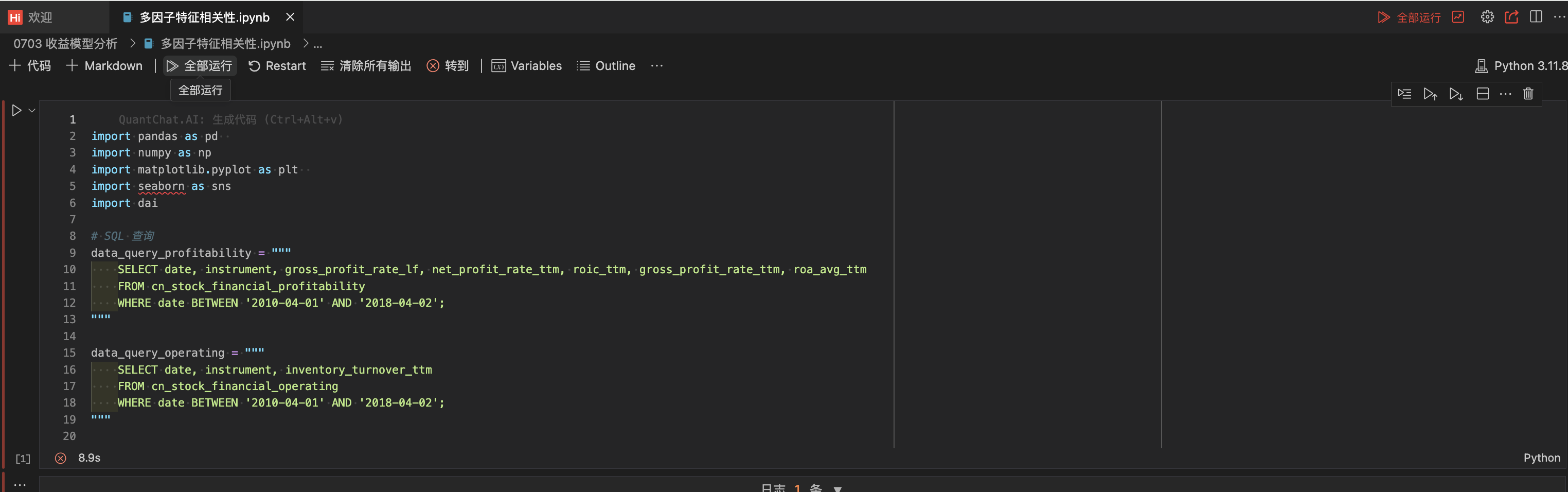The width and height of the screenshot is (1568, 492).
Task: Open the settings gear in the title bar
Action: pyautogui.click(x=1487, y=17)
